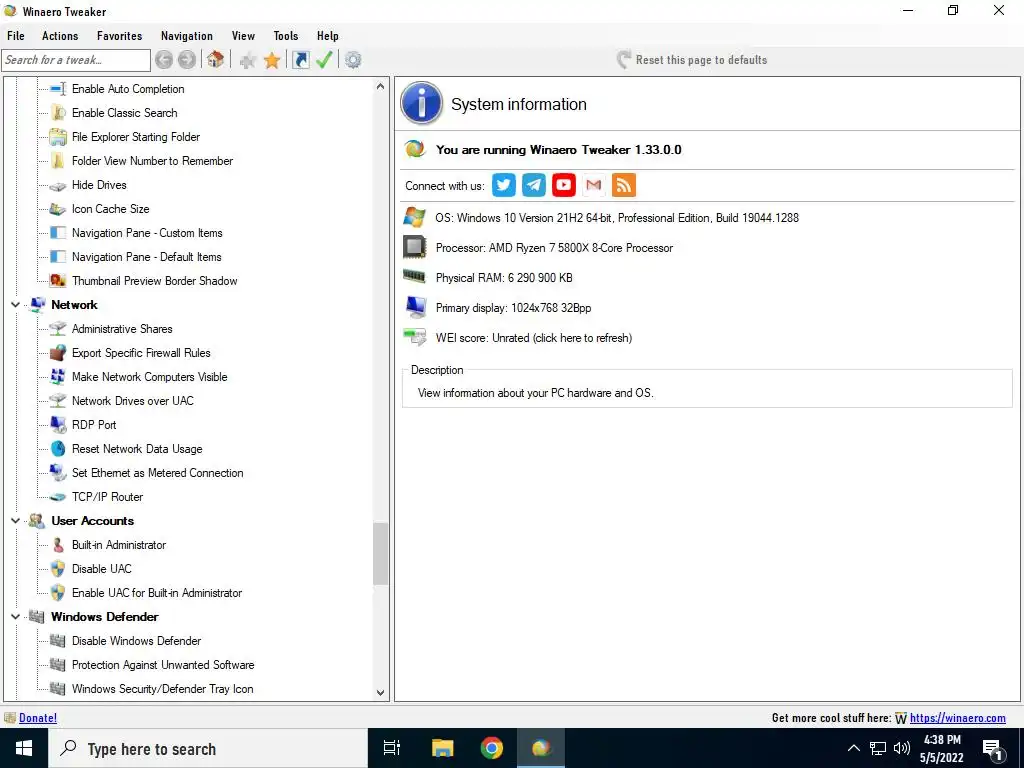The width and height of the screenshot is (1024, 768).
Task: Click the Disable UAC shield icon
Action: tap(58, 569)
